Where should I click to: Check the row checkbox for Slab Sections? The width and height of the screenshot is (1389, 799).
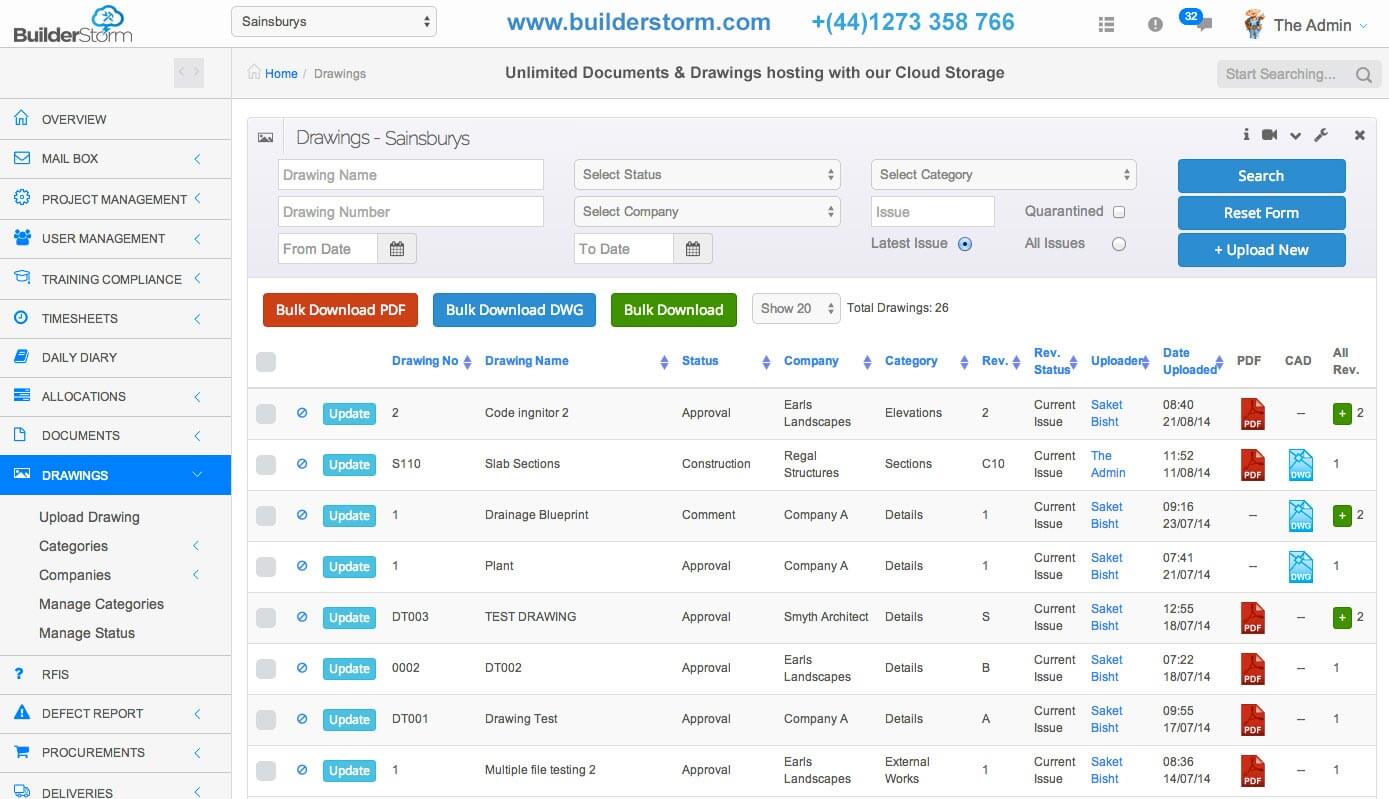[x=266, y=464]
